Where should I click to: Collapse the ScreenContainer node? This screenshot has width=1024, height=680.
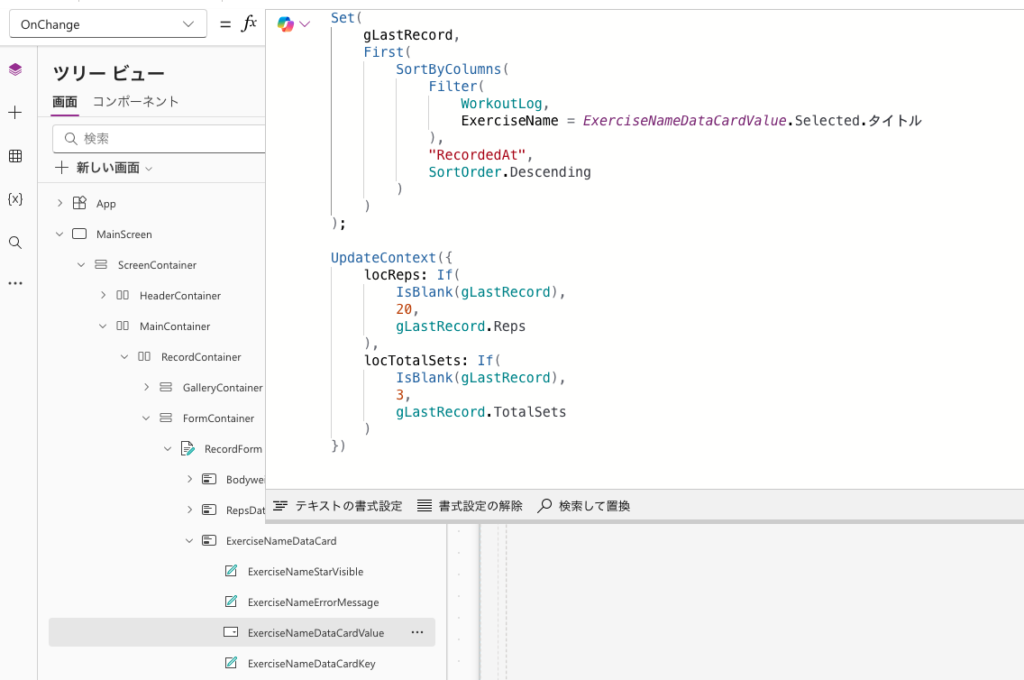[x=81, y=265]
